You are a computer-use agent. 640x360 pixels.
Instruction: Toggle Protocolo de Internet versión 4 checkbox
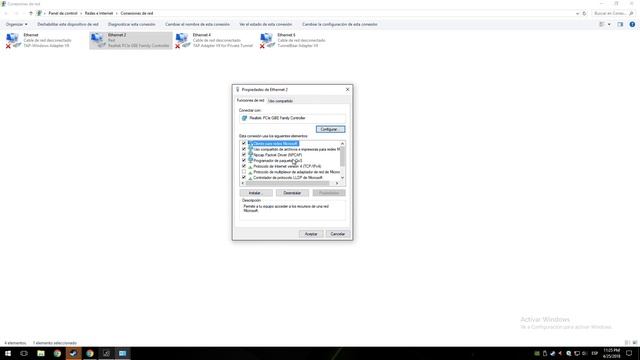pyautogui.click(x=244, y=167)
